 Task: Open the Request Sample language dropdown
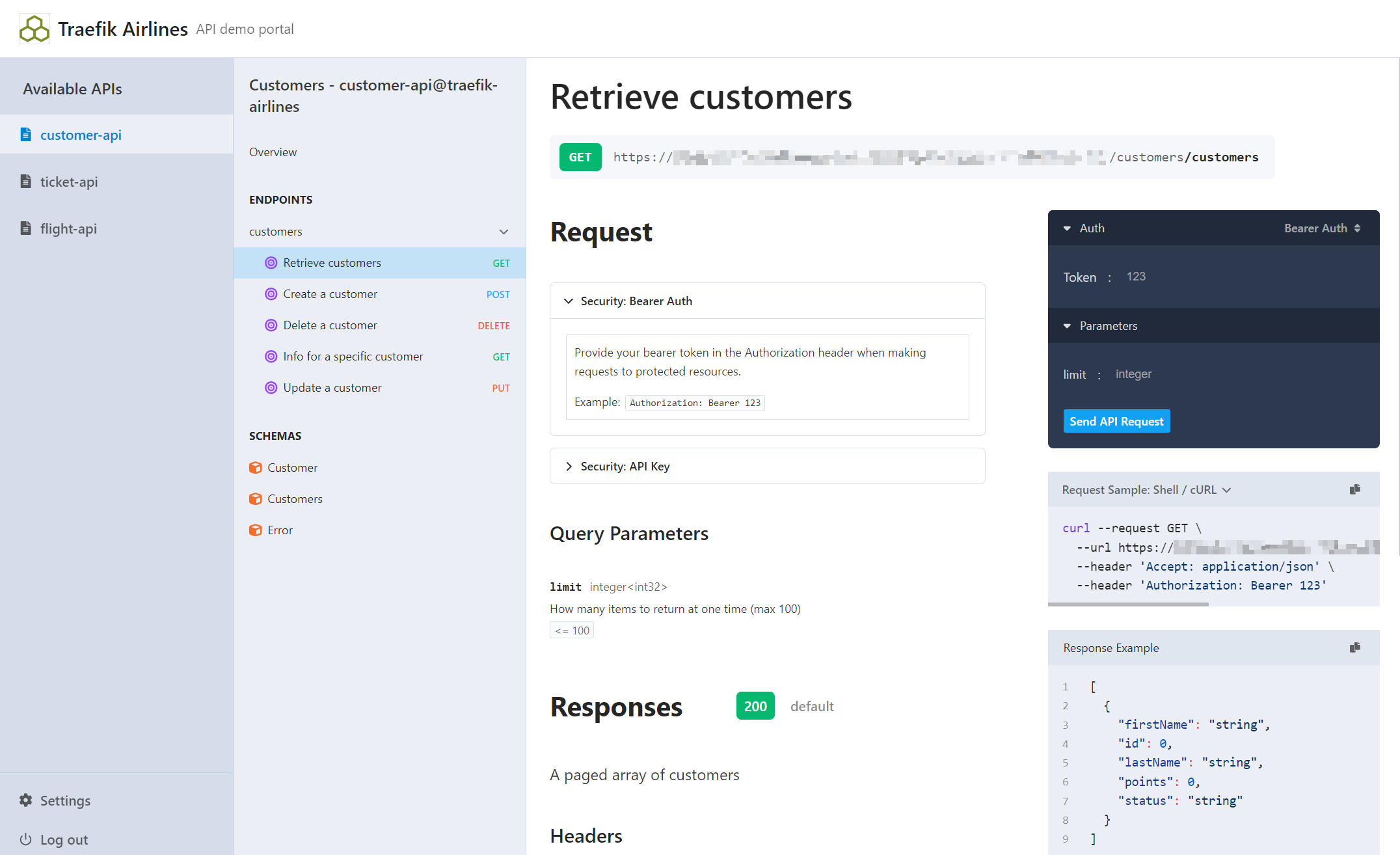click(x=1227, y=490)
